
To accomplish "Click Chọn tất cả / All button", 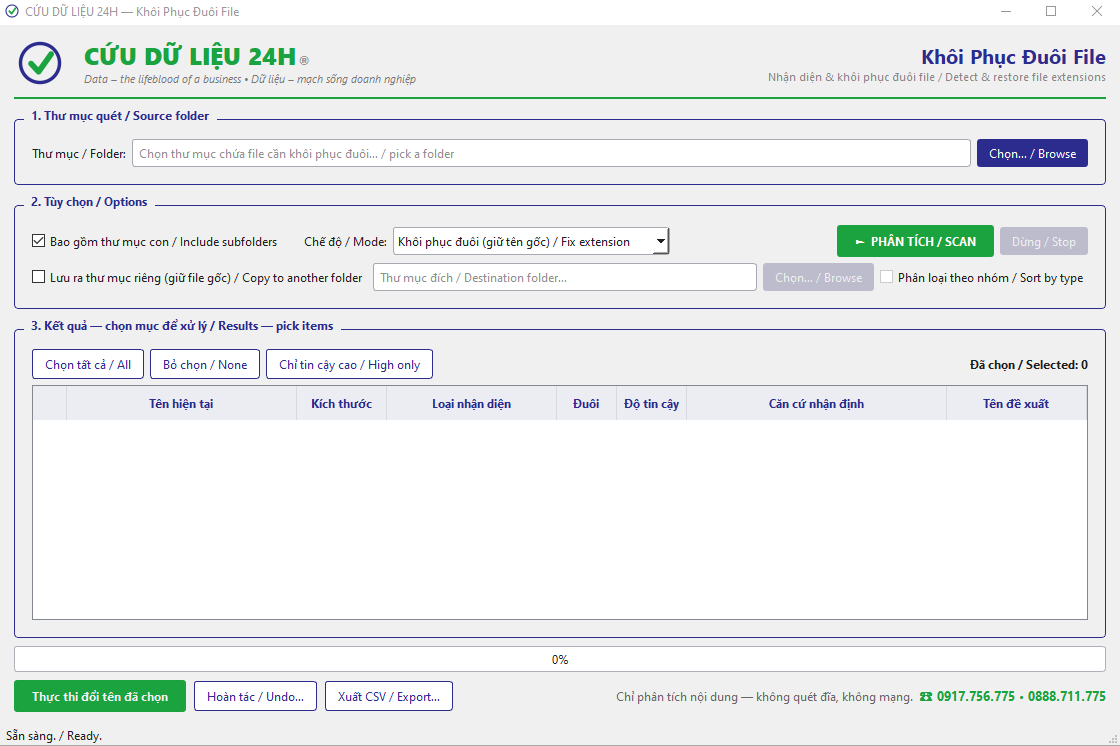I will (x=88, y=364).
